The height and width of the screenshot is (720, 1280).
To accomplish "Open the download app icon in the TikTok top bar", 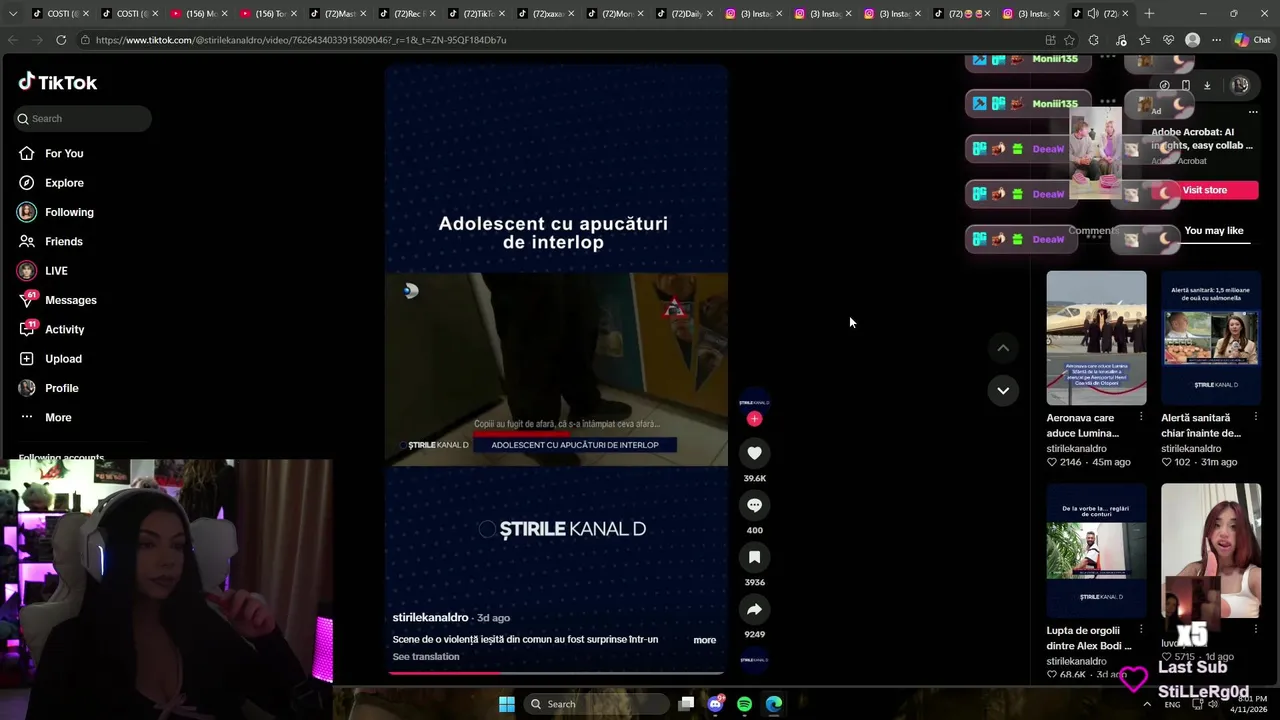I will click(x=1207, y=85).
